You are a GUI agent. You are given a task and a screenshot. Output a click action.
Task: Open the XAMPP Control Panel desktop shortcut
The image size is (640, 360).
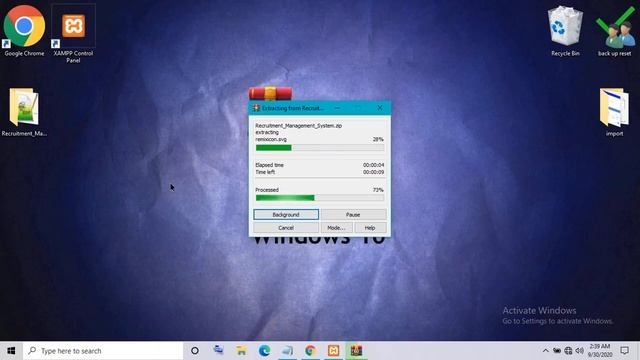tap(73, 33)
